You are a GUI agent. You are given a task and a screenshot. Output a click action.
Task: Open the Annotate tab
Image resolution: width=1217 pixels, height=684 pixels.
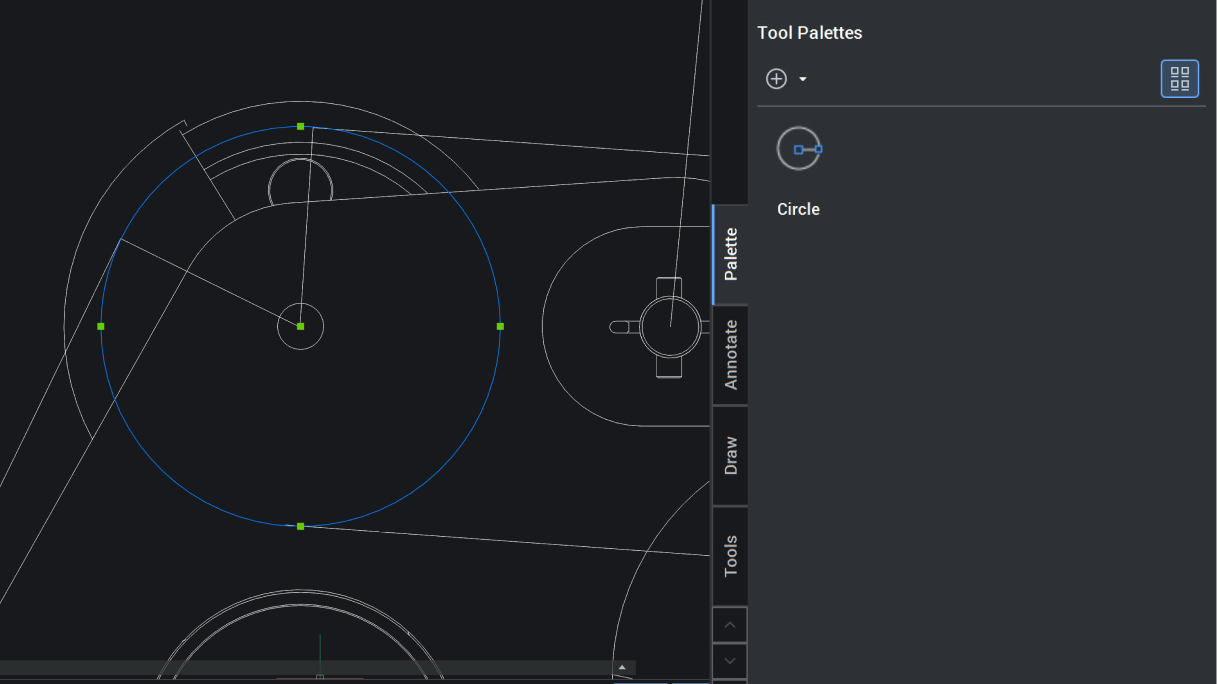pyautogui.click(x=730, y=355)
